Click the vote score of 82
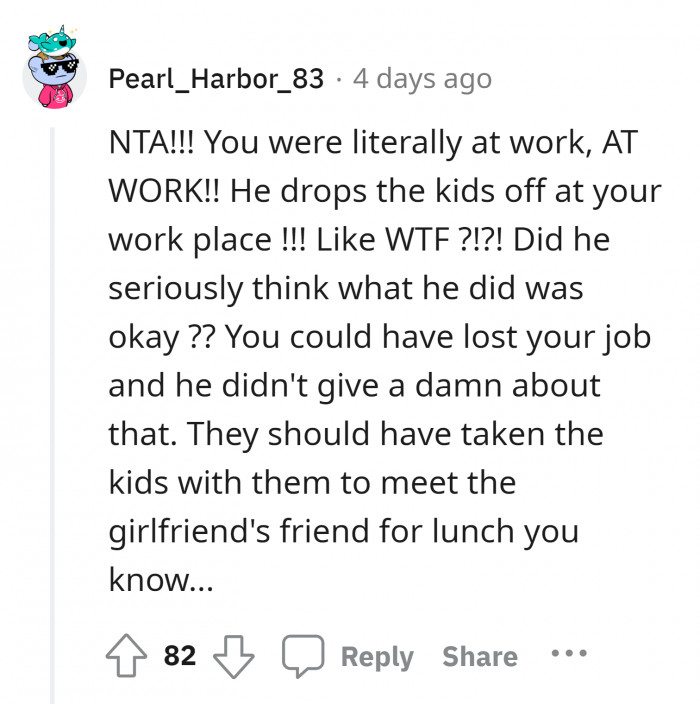Viewport: 700px width, 704px height. [180, 656]
